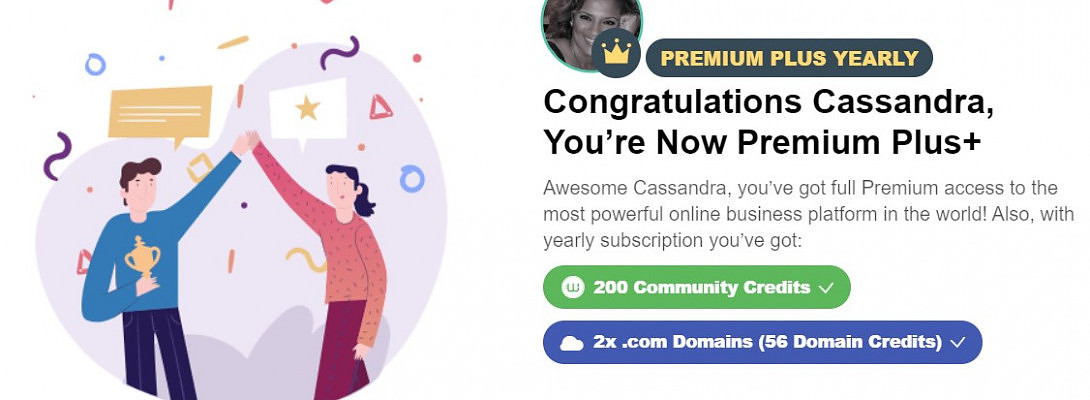
Task: Click the Awesome Cassandra description paragraph
Action: click(x=799, y=214)
